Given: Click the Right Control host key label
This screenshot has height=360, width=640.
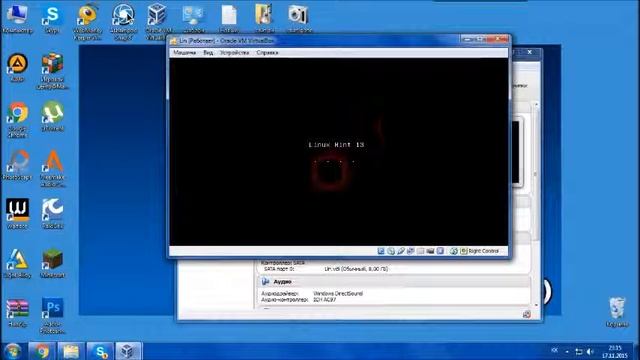Looking at the screenshot, I should pyautogui.click(x=483, y=251).
